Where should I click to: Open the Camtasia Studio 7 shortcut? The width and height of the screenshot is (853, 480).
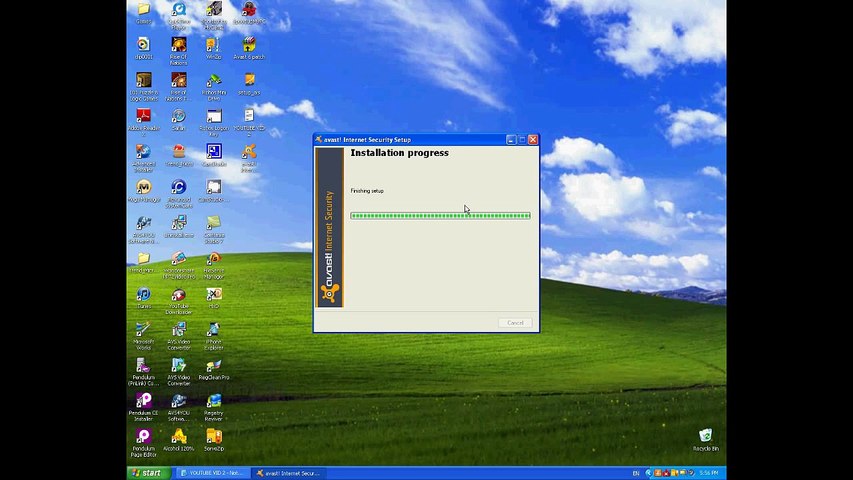(213, 229)
